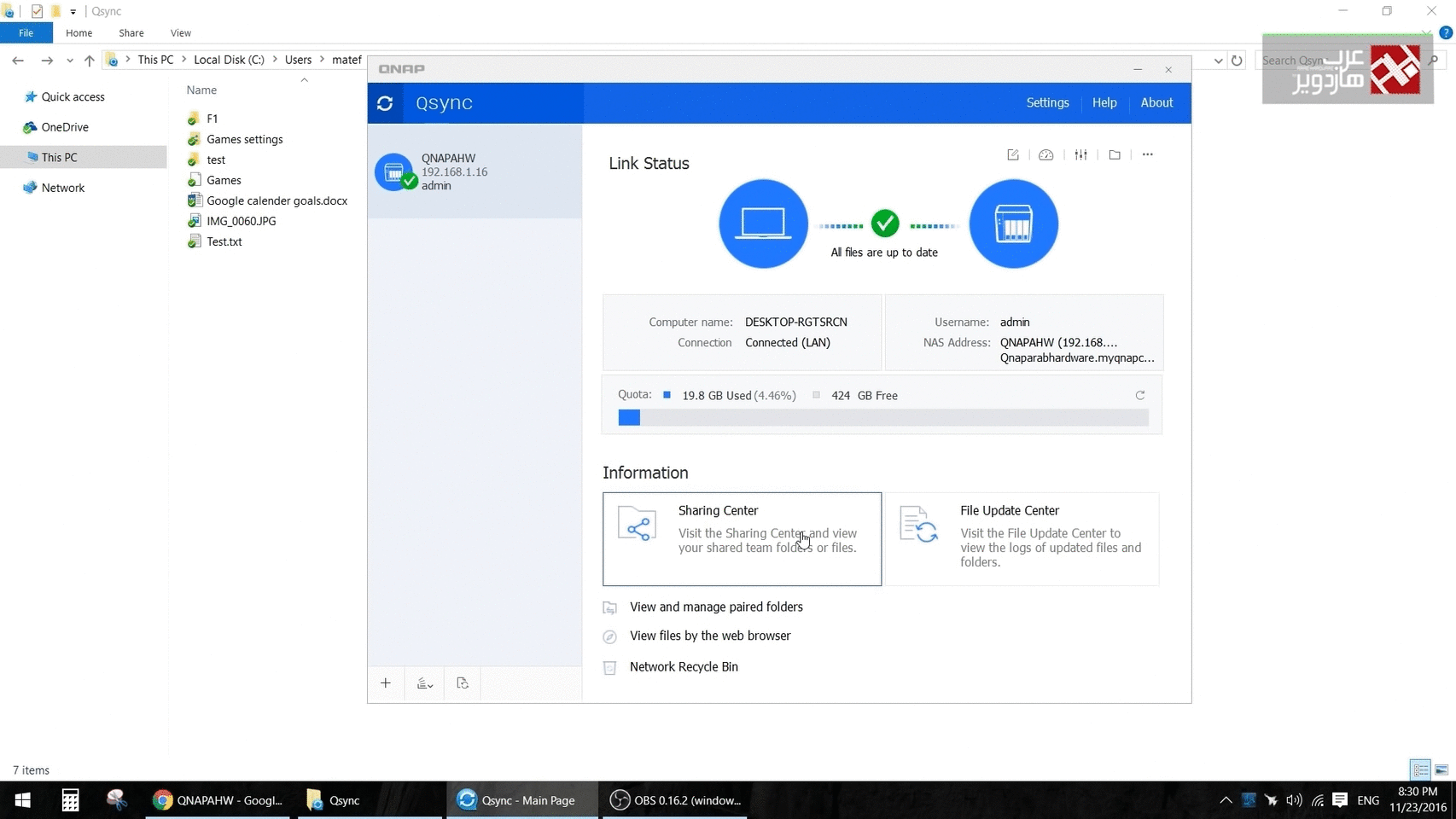Click the Qsync sync logo icon
Image resolution: width=1456 pixels, height=819 pixels.
tap(385, 103)
